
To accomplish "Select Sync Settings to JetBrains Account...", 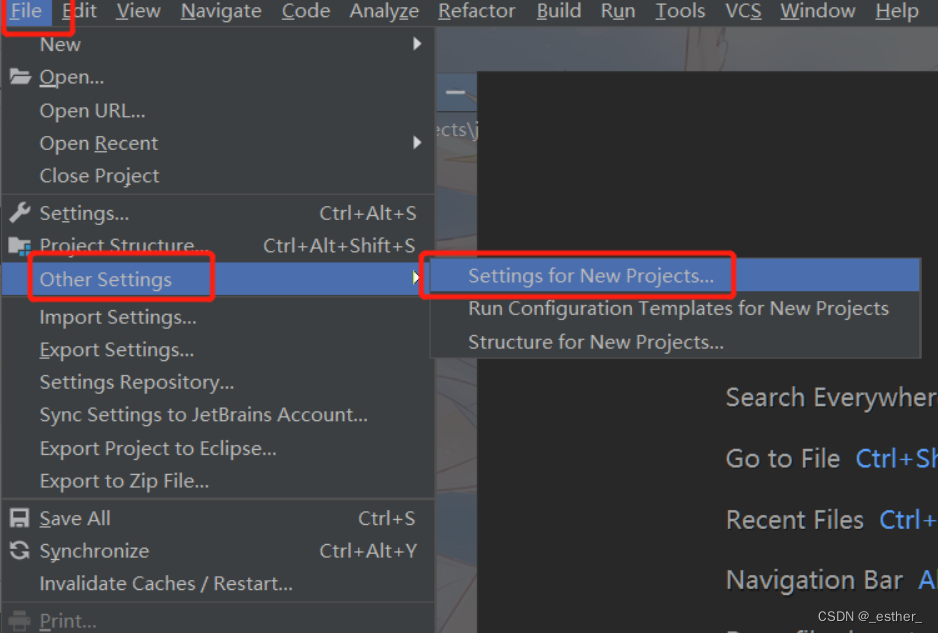I will (218, 415).
